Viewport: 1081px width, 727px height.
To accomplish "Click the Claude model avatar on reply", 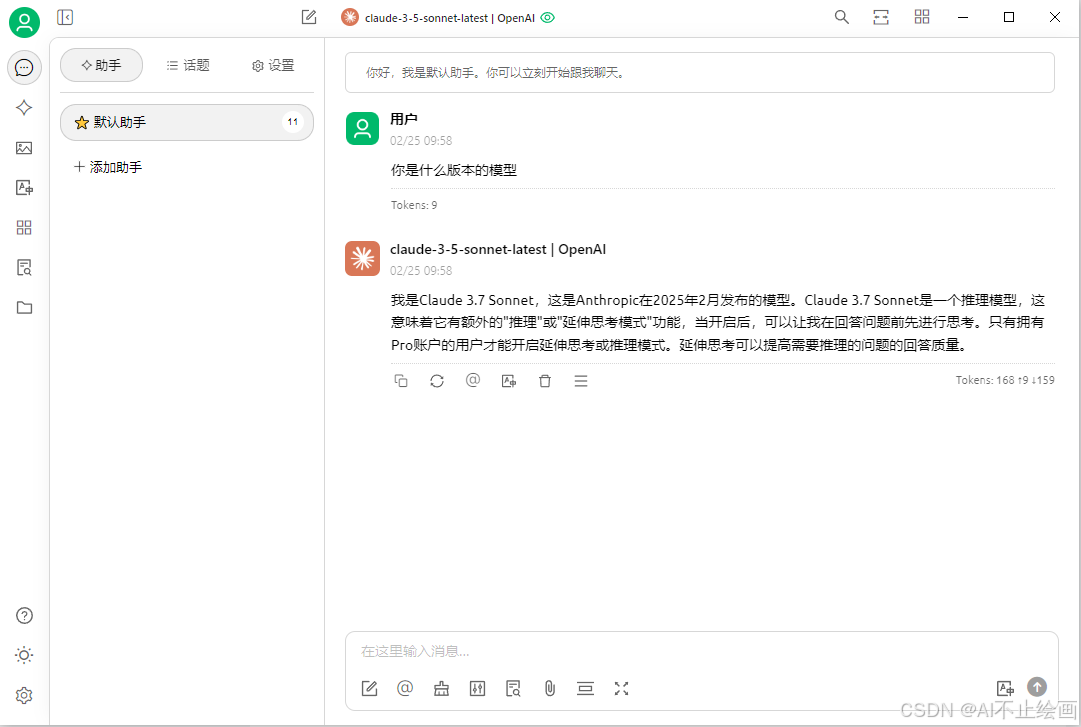I will tap(363, 258).
